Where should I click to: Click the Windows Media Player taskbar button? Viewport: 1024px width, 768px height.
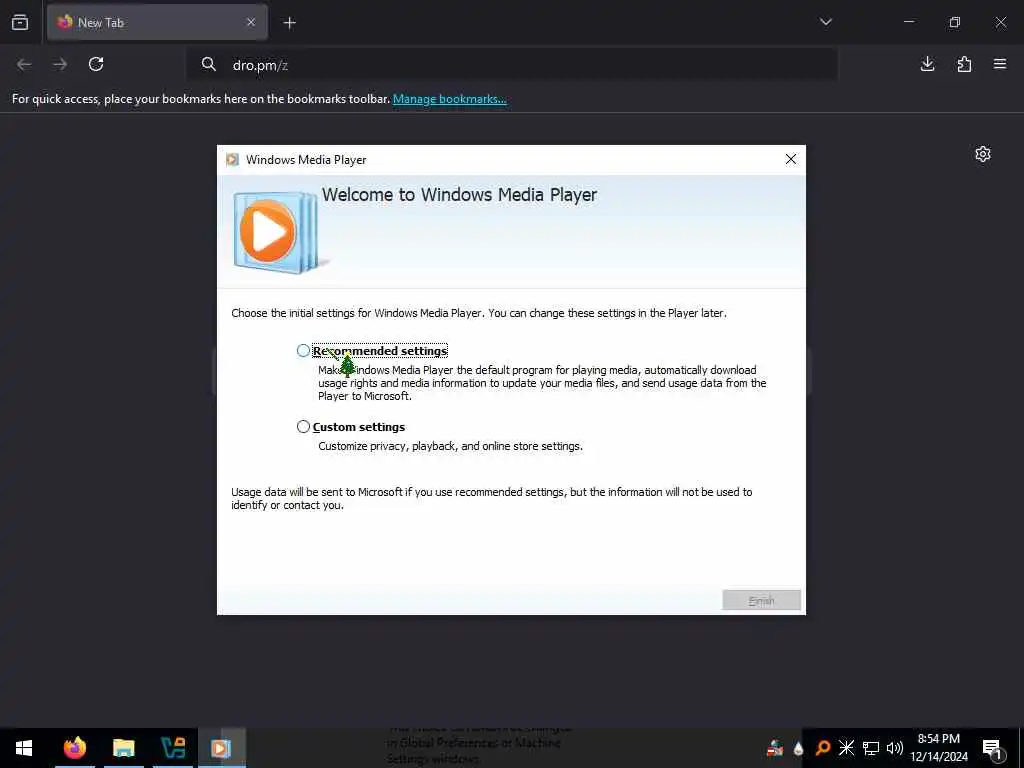pyautogui.click(x=221, y=748)
